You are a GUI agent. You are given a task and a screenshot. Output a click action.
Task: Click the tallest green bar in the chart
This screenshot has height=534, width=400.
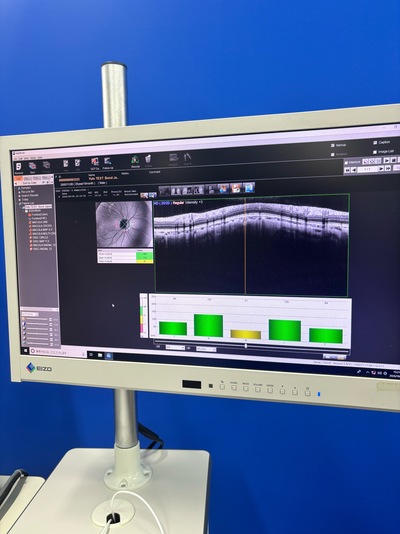click(x=208, y=325)
